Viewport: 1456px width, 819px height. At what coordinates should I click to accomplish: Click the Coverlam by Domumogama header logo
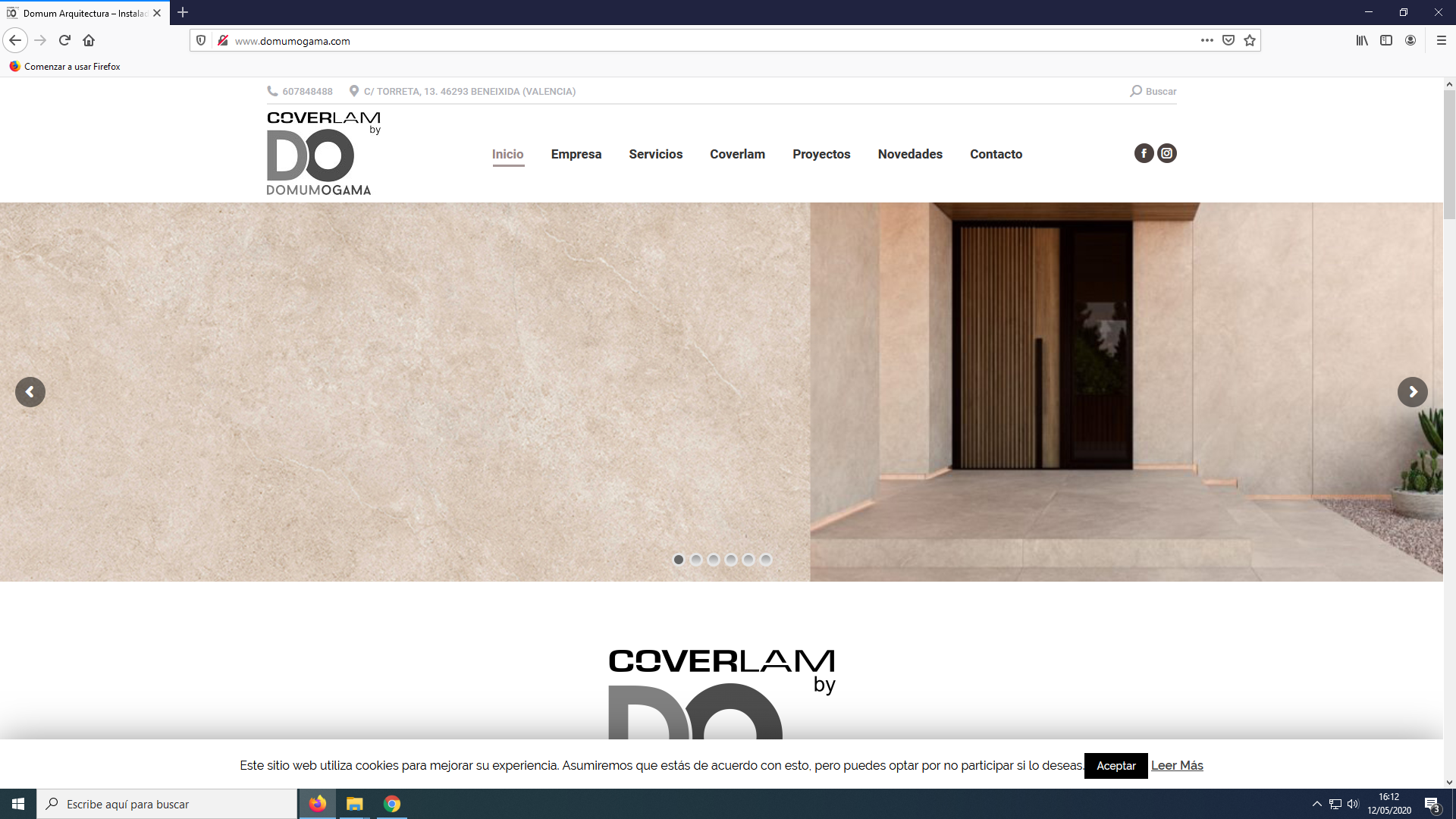[x=324, y=153]
